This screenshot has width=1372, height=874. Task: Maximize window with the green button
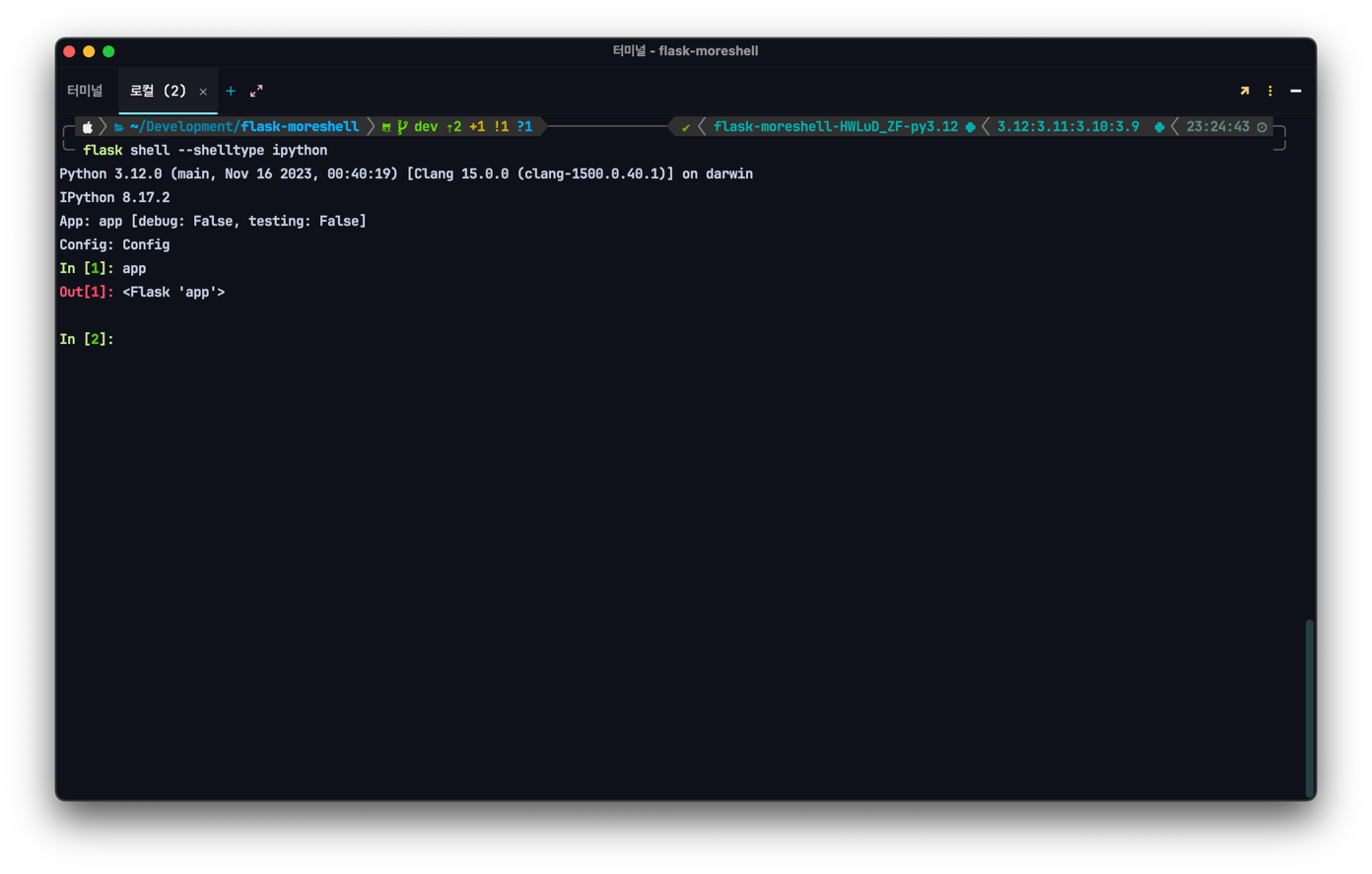(x=108, y=51)
